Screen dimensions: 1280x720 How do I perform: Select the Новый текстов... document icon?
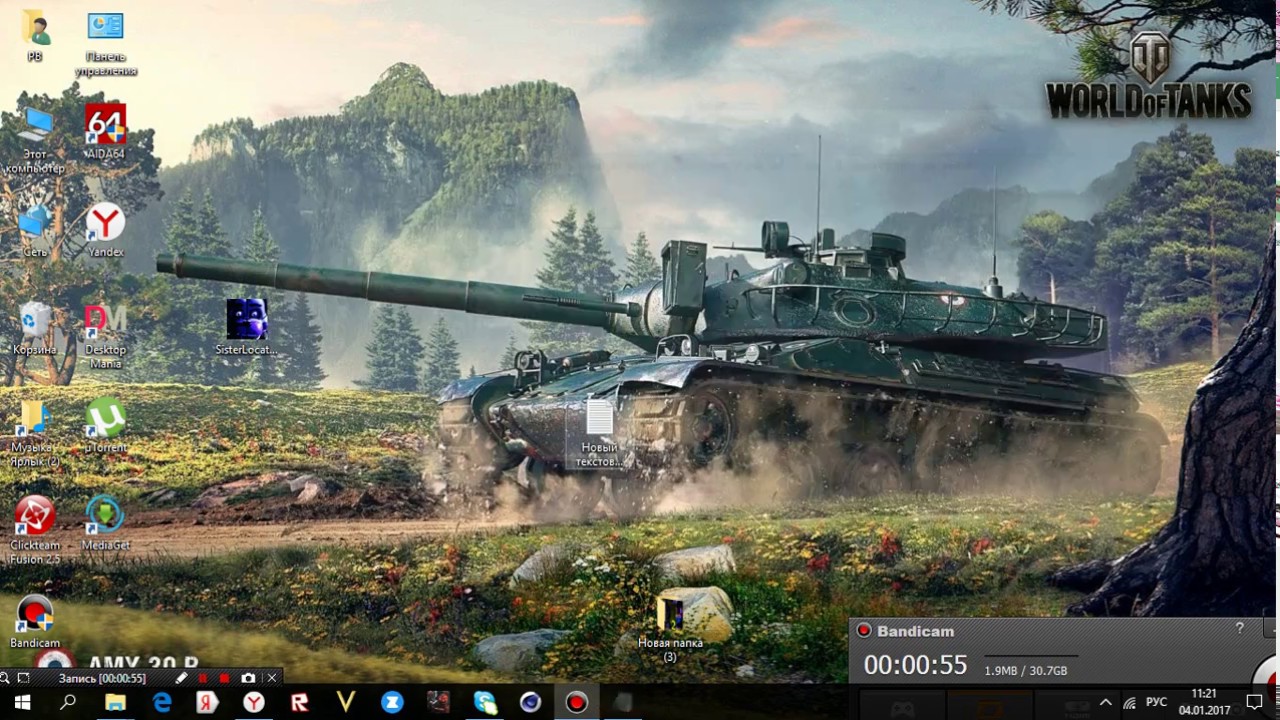[600, 432]
